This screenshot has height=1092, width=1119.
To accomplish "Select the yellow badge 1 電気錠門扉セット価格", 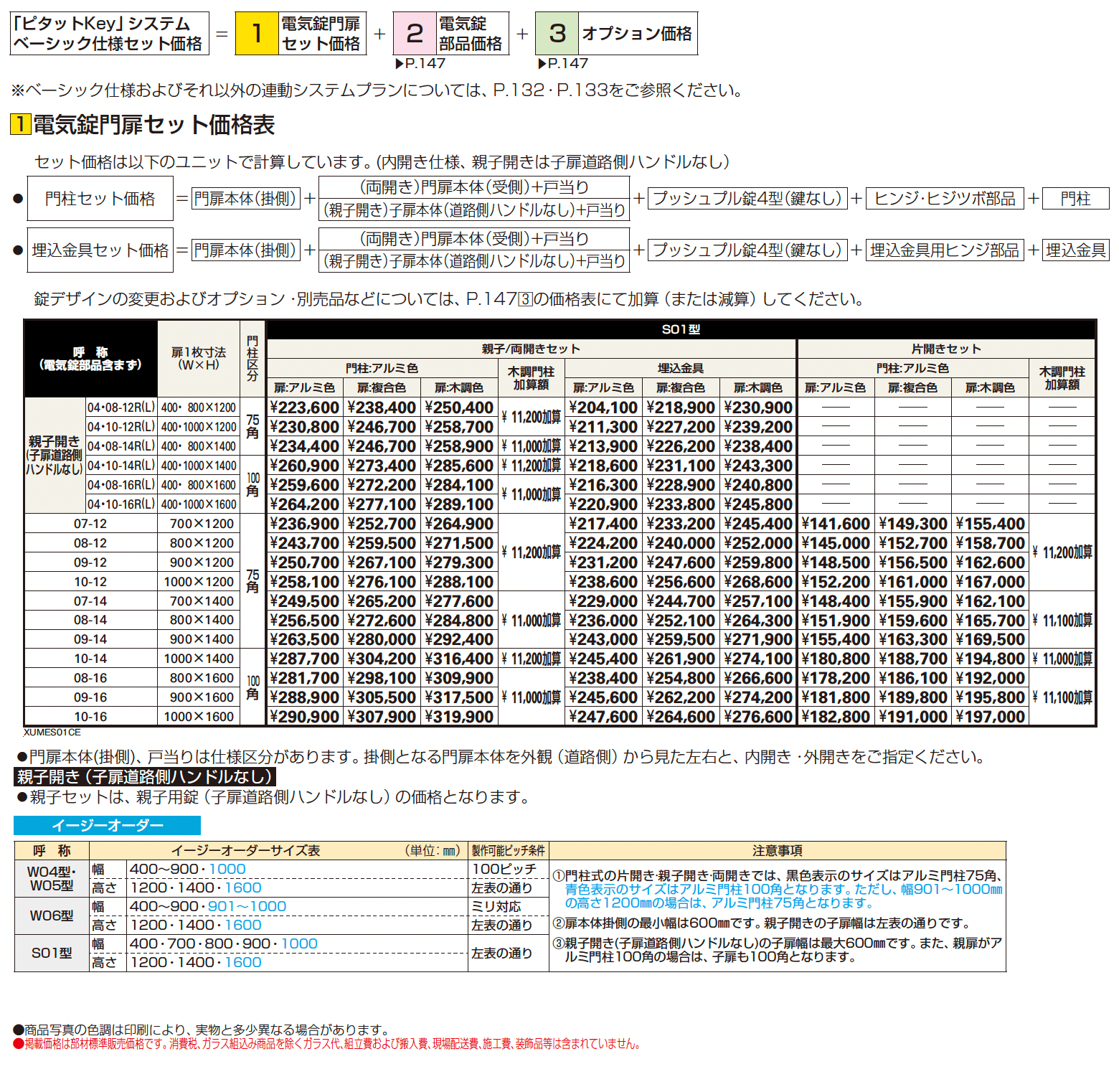I will [300, 32].
